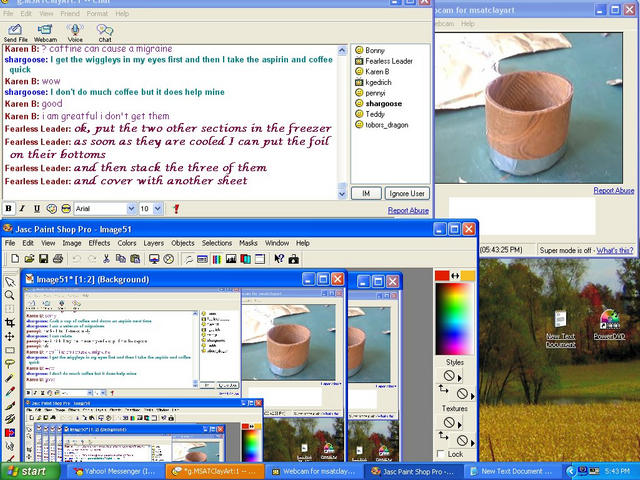The height and width of the screenshot is (480, 640).
Task: Pick a color from rainbow color picker
Action: 454,319
